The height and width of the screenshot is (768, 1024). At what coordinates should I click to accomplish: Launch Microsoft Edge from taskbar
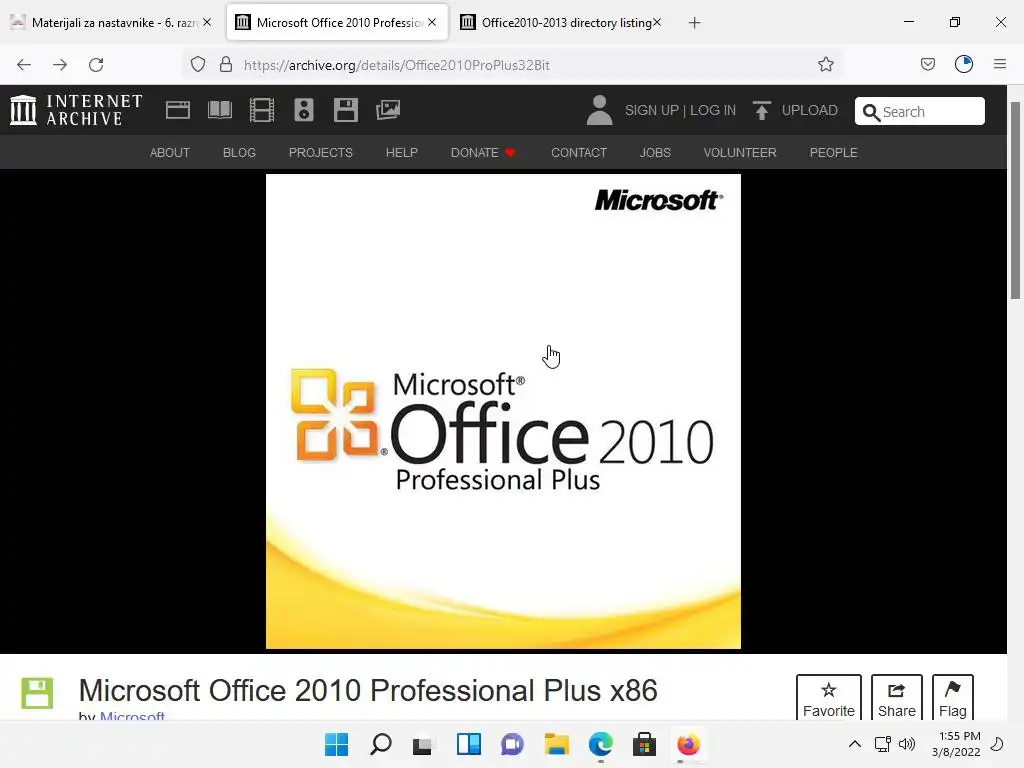pyautogui.click(x=601, y=744)
